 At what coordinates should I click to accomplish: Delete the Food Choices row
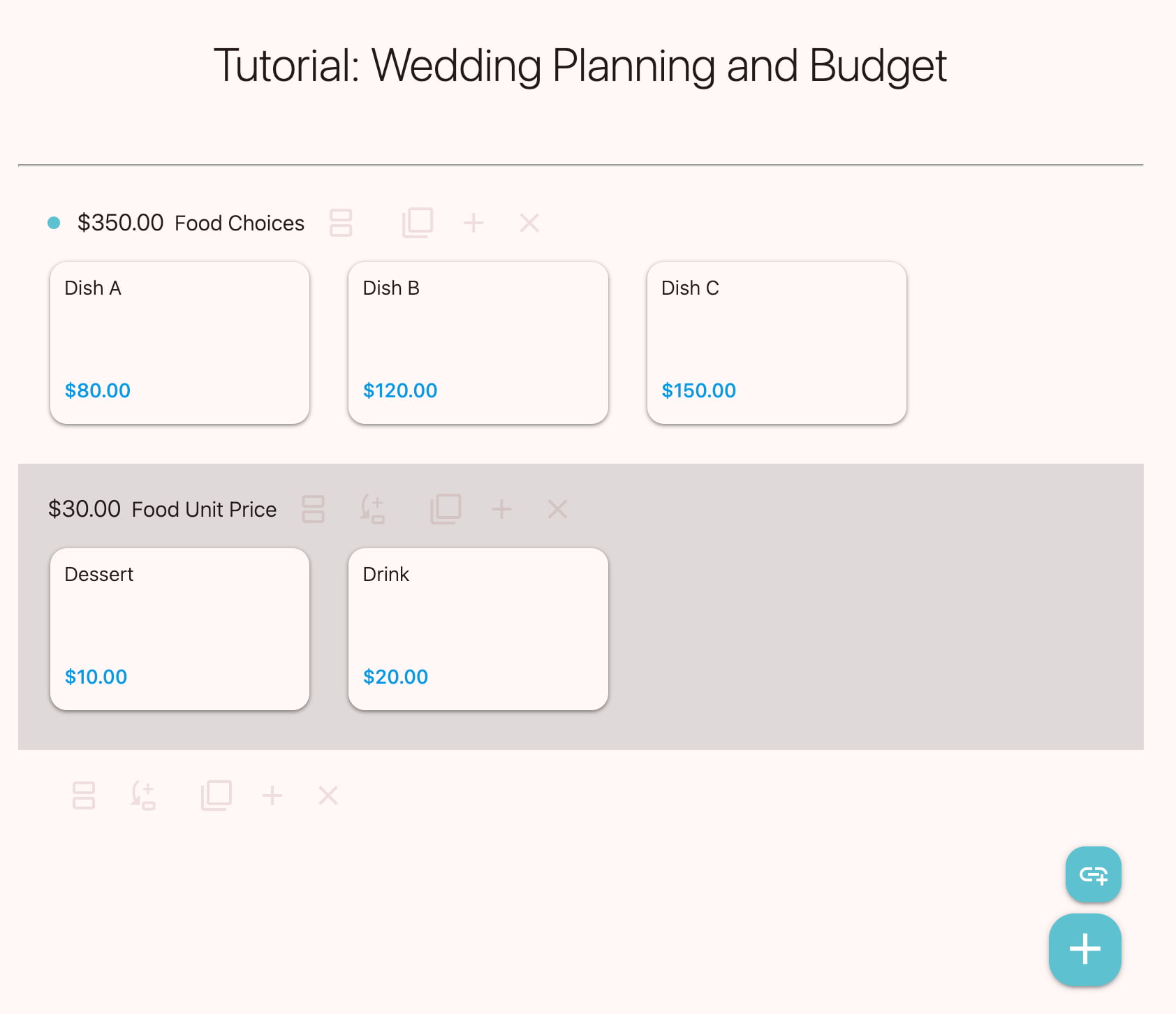click(x=529, y=222)
